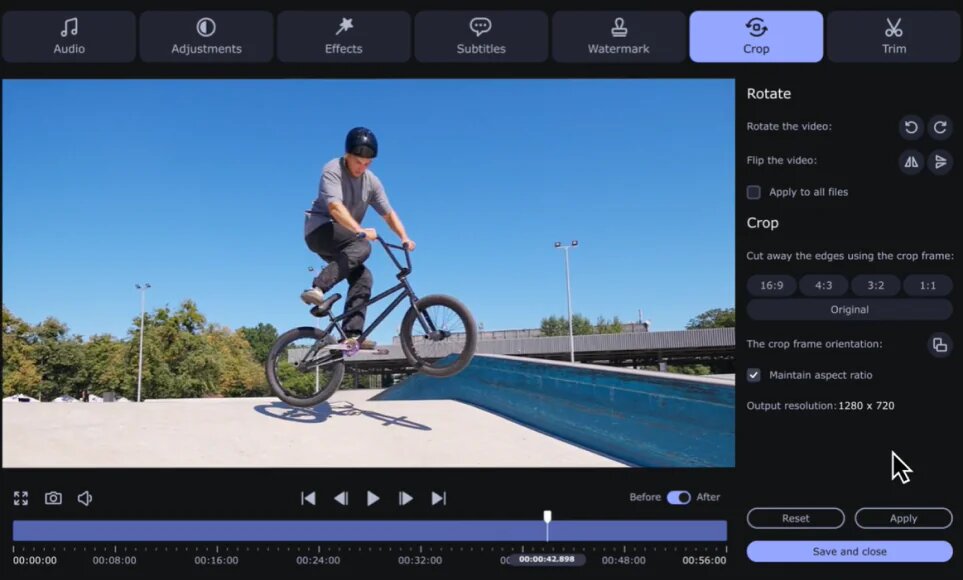Step forward one frame
The image size is (963, 580).
coord(405,498)
